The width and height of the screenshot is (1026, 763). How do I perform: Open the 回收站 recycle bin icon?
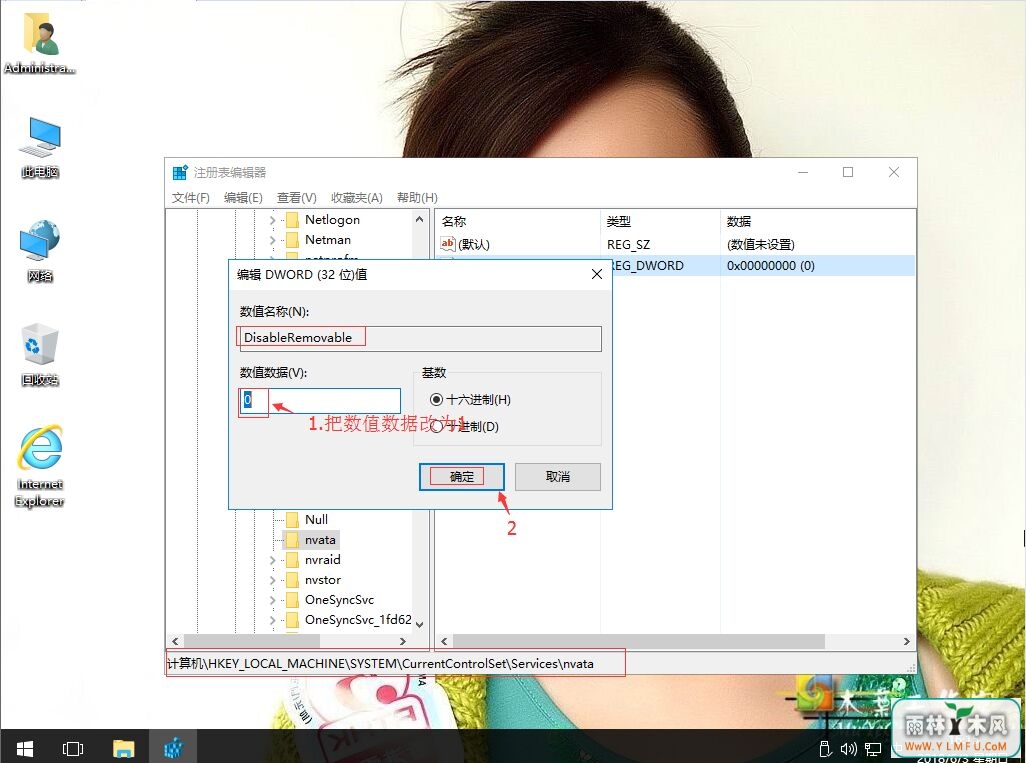40,354
